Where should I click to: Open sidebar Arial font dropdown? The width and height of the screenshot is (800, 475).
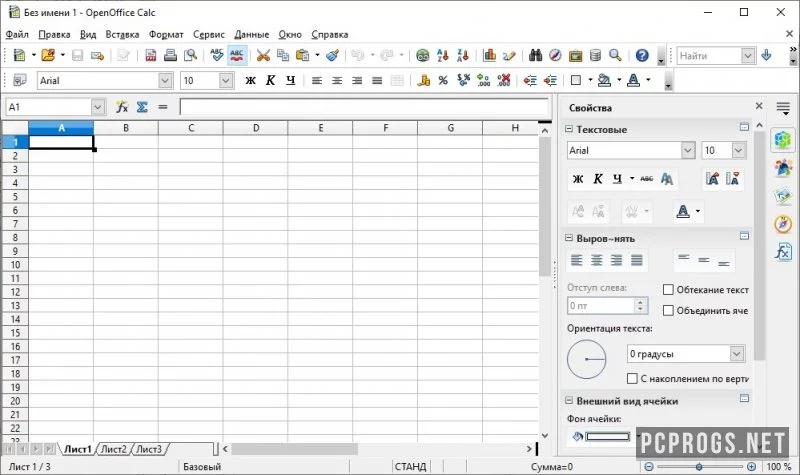688,150
